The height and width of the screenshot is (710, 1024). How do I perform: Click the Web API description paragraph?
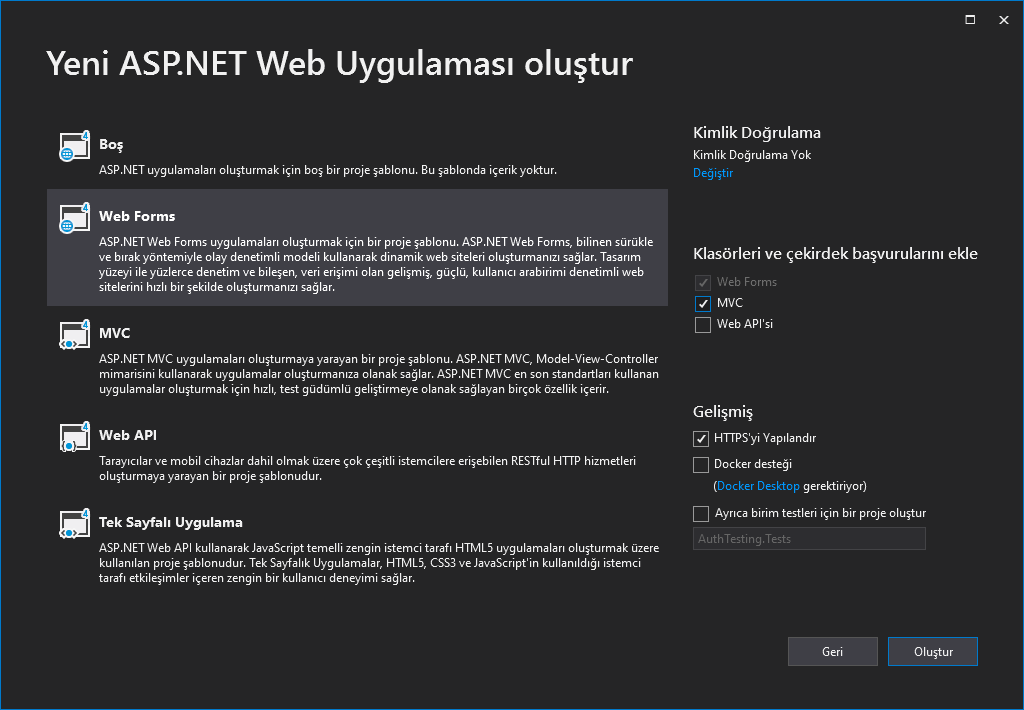[x=368, y=468]
